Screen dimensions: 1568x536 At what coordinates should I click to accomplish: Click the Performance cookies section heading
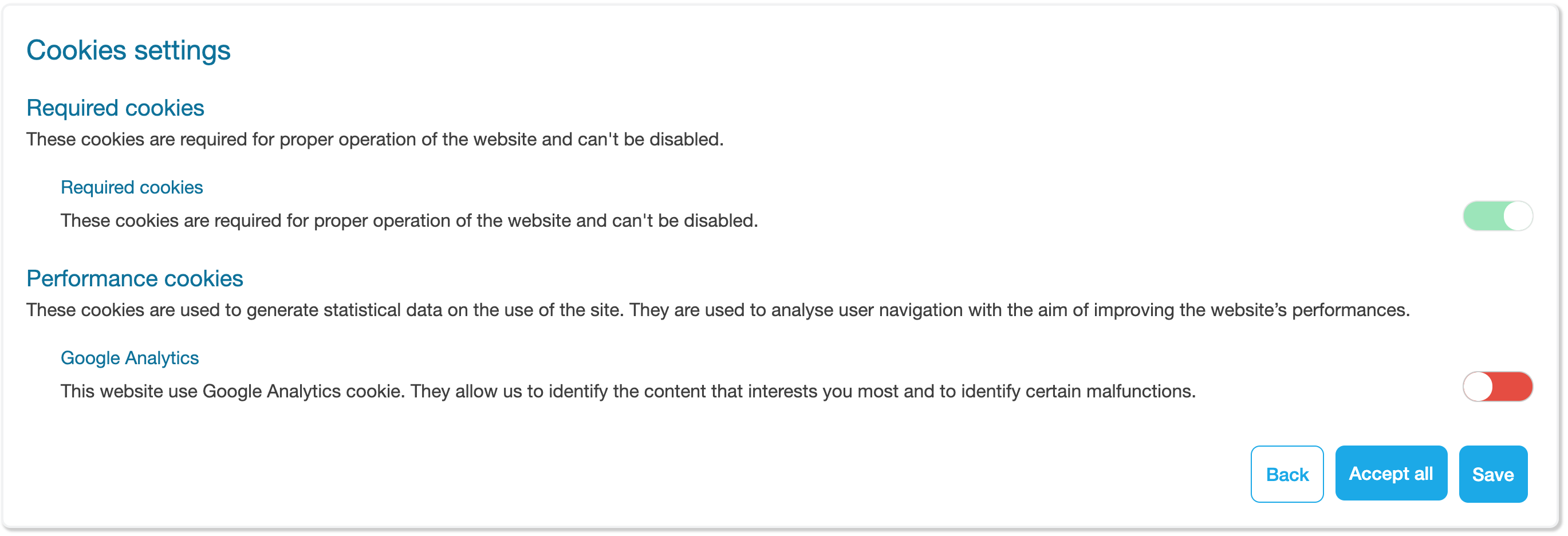pyautogui.click(x=135, y=279)
